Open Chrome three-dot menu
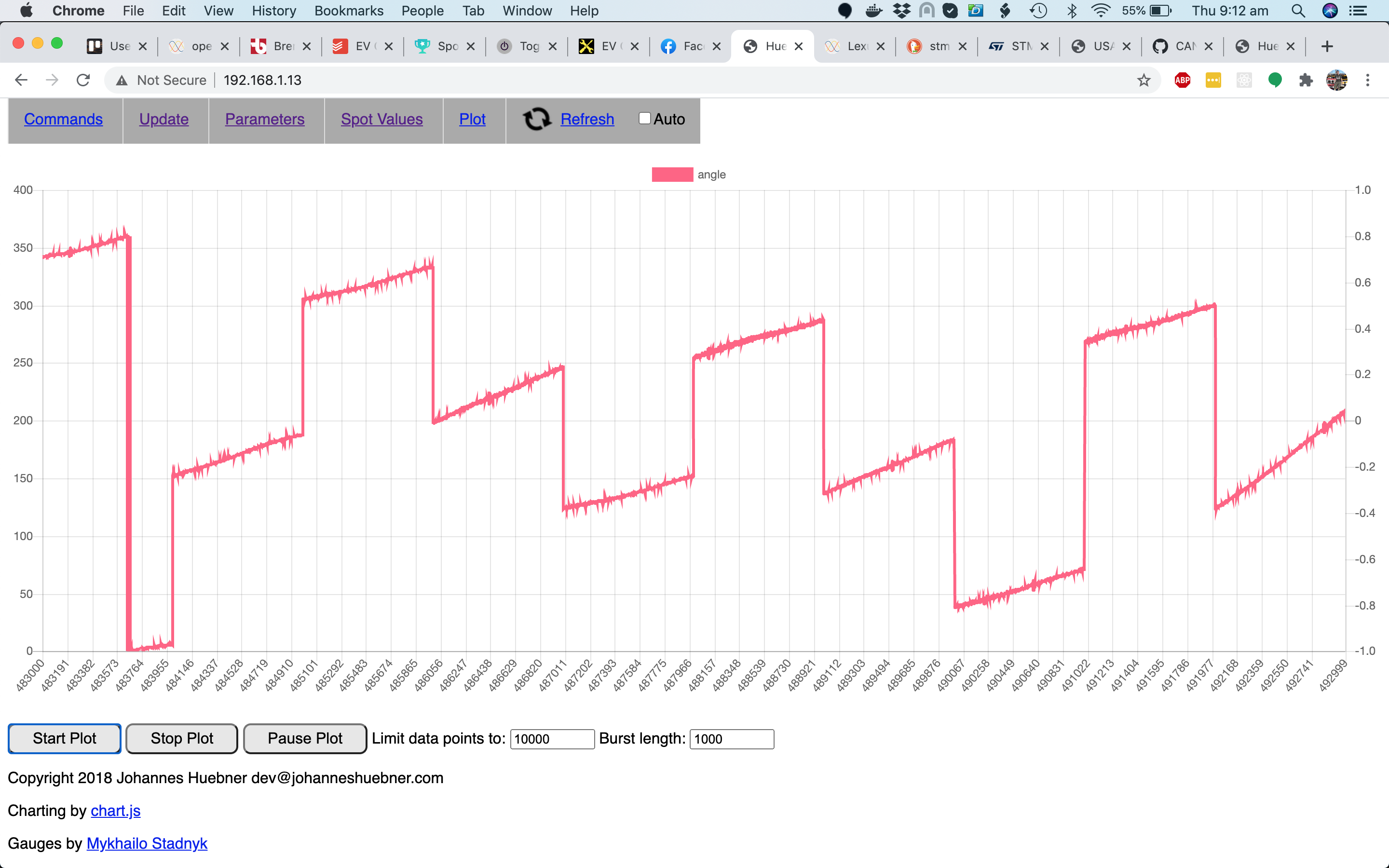 pos(1368,81)
